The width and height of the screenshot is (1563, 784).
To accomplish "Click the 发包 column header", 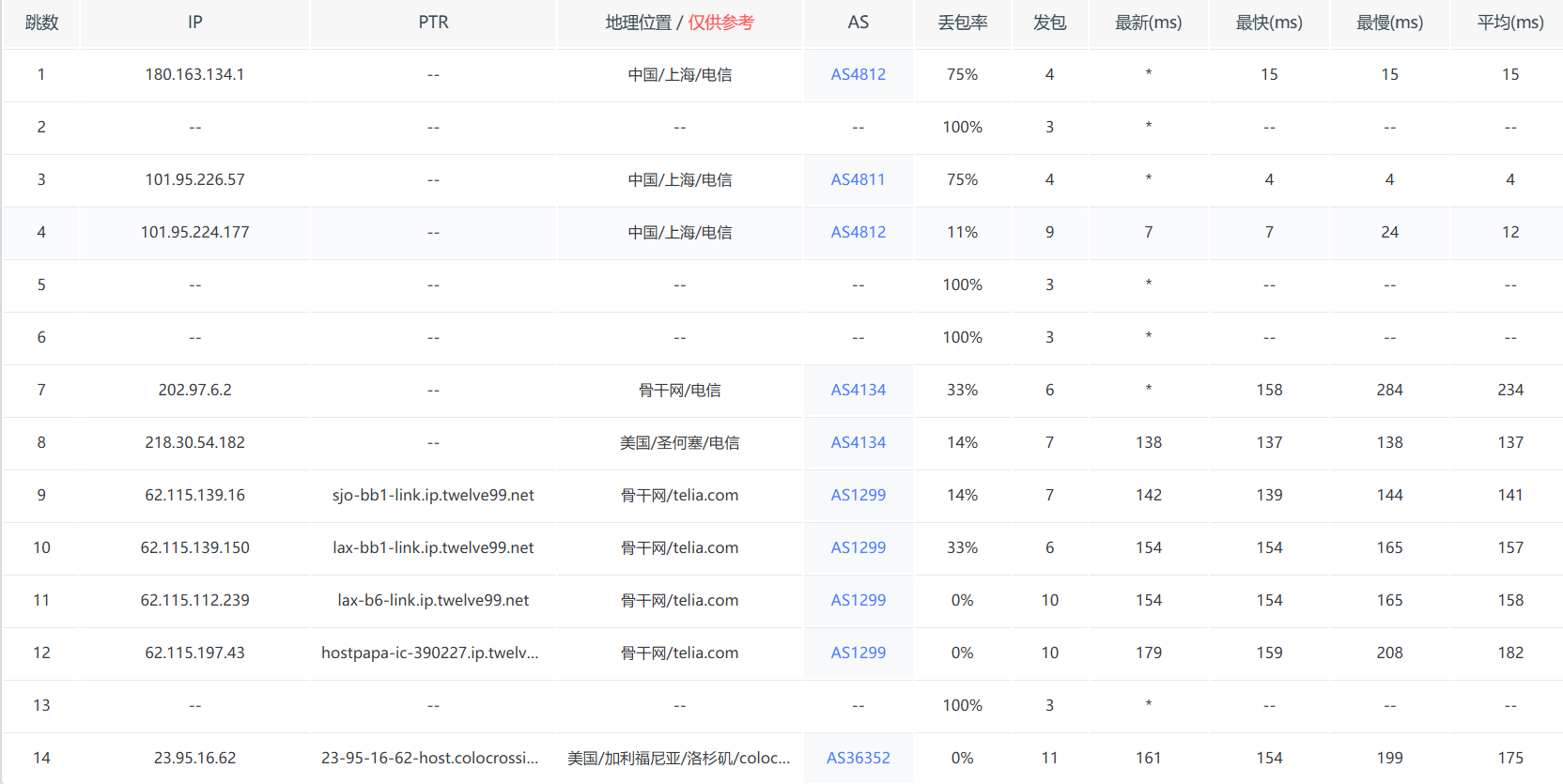I will coord(1049,23).
